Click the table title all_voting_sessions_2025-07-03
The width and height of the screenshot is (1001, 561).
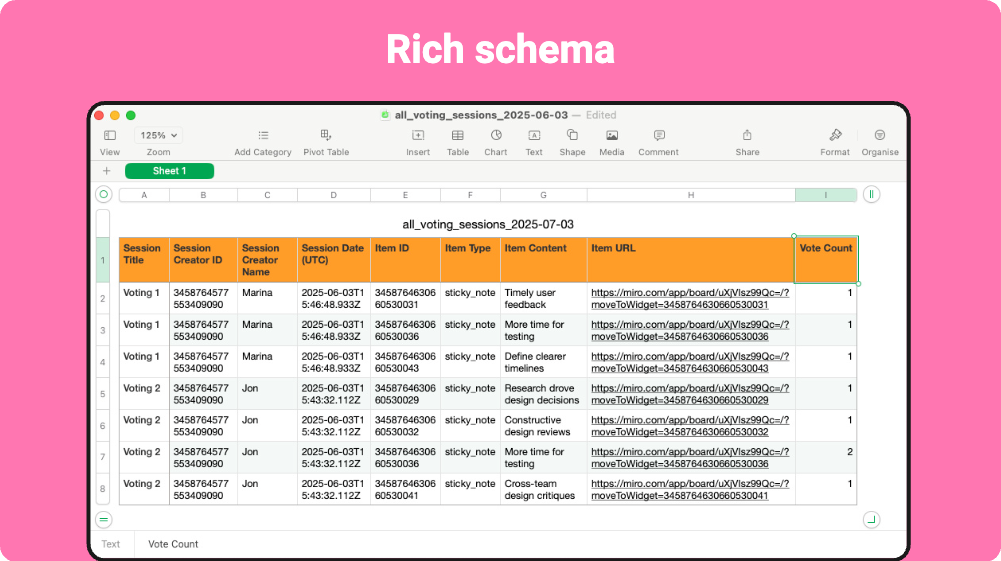[x=488, y=224]
